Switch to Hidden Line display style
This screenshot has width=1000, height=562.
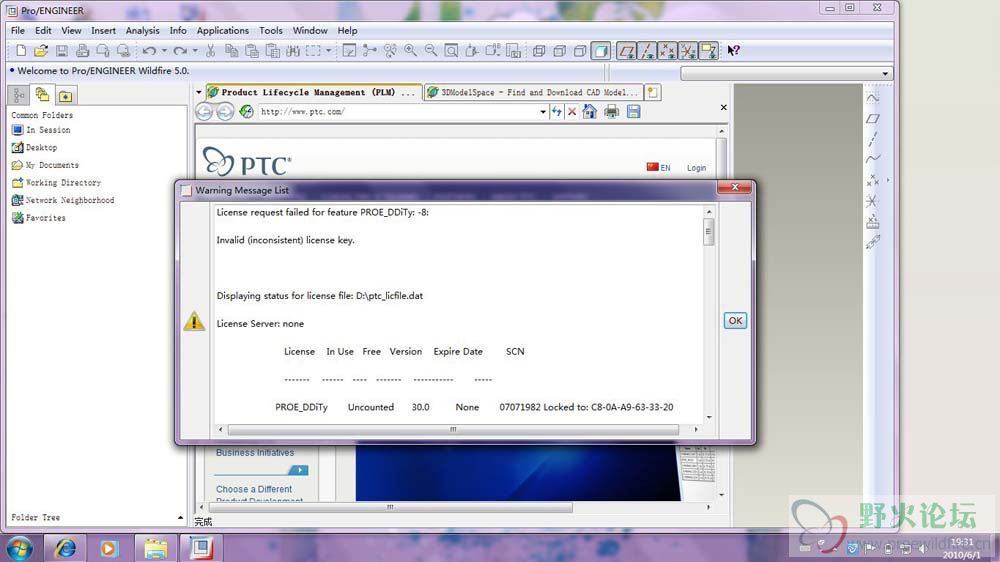pos(559,50)
